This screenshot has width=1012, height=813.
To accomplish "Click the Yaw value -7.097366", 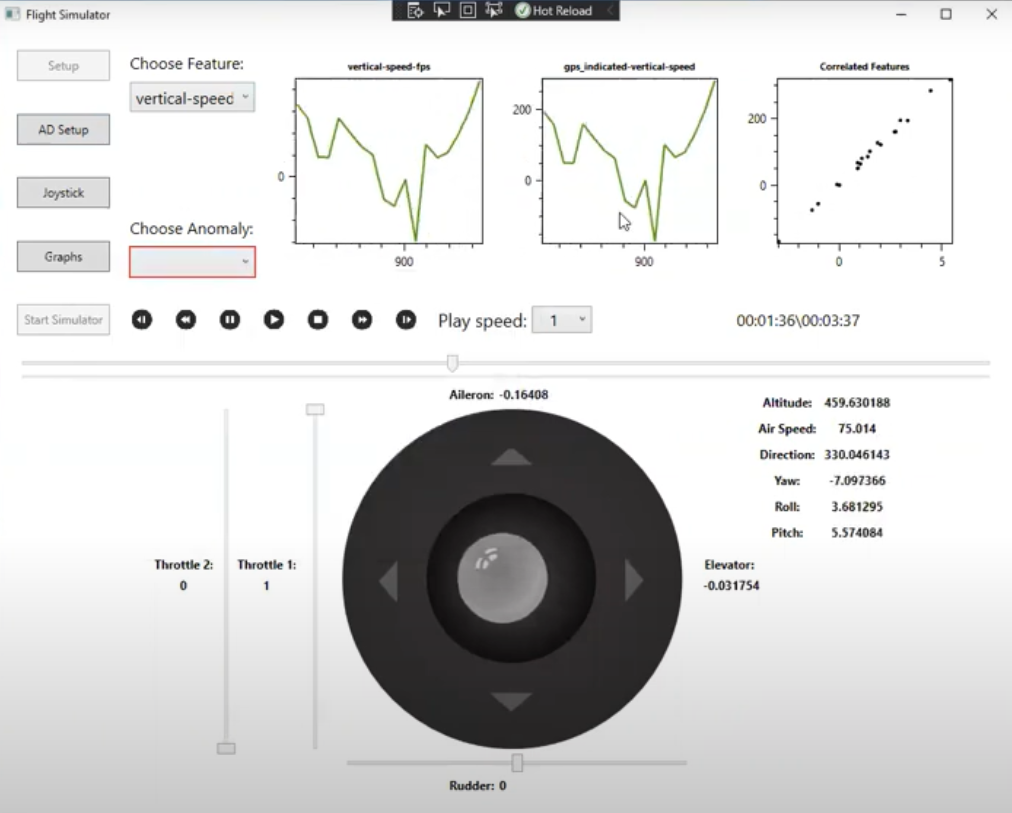I will (x=857, y=481).
